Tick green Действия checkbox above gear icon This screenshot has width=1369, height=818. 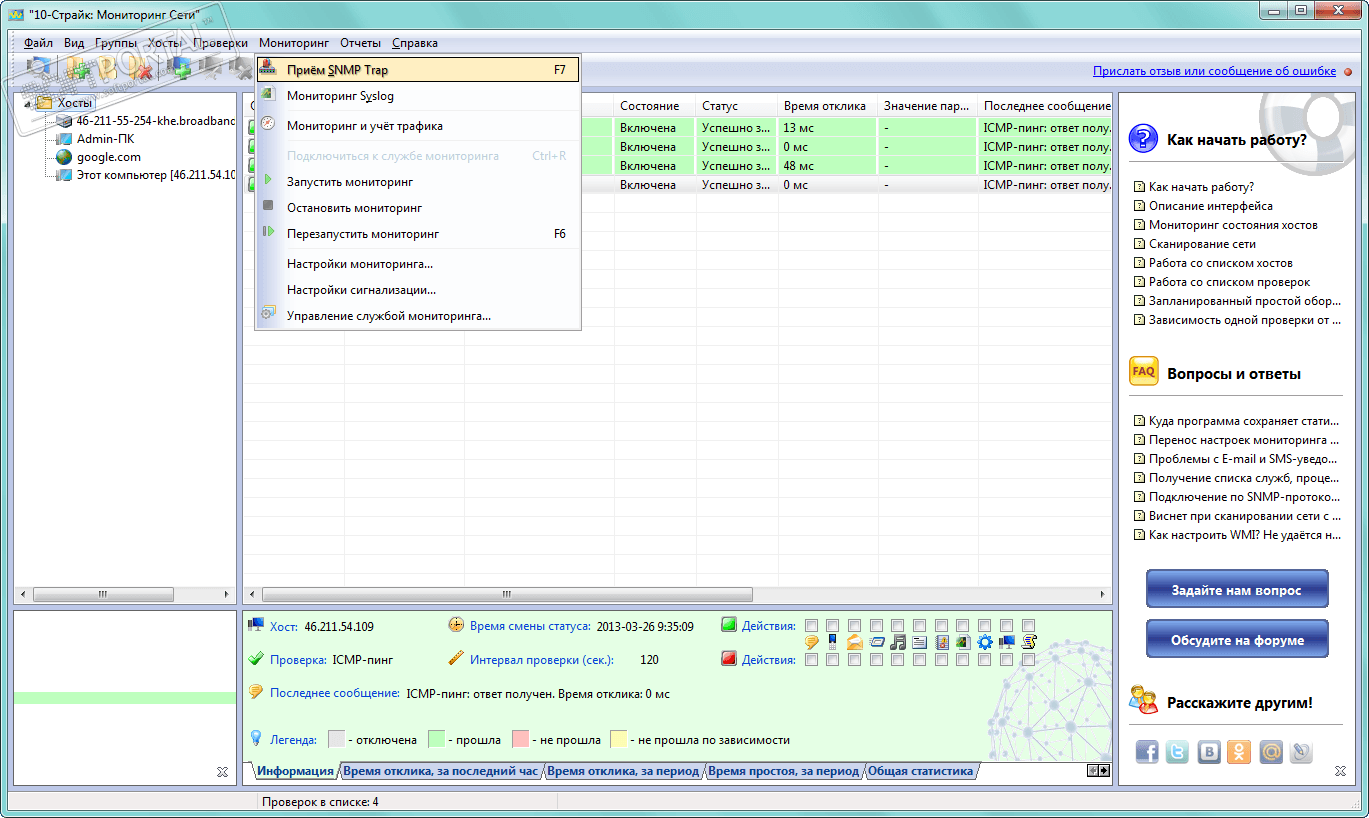click(x=985, y=626)
